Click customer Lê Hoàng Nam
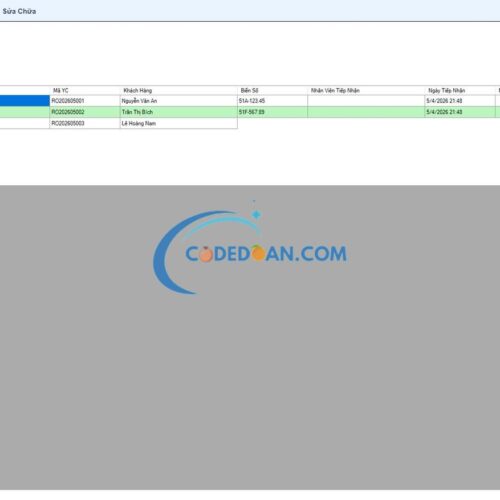 (x=178, y=123)
